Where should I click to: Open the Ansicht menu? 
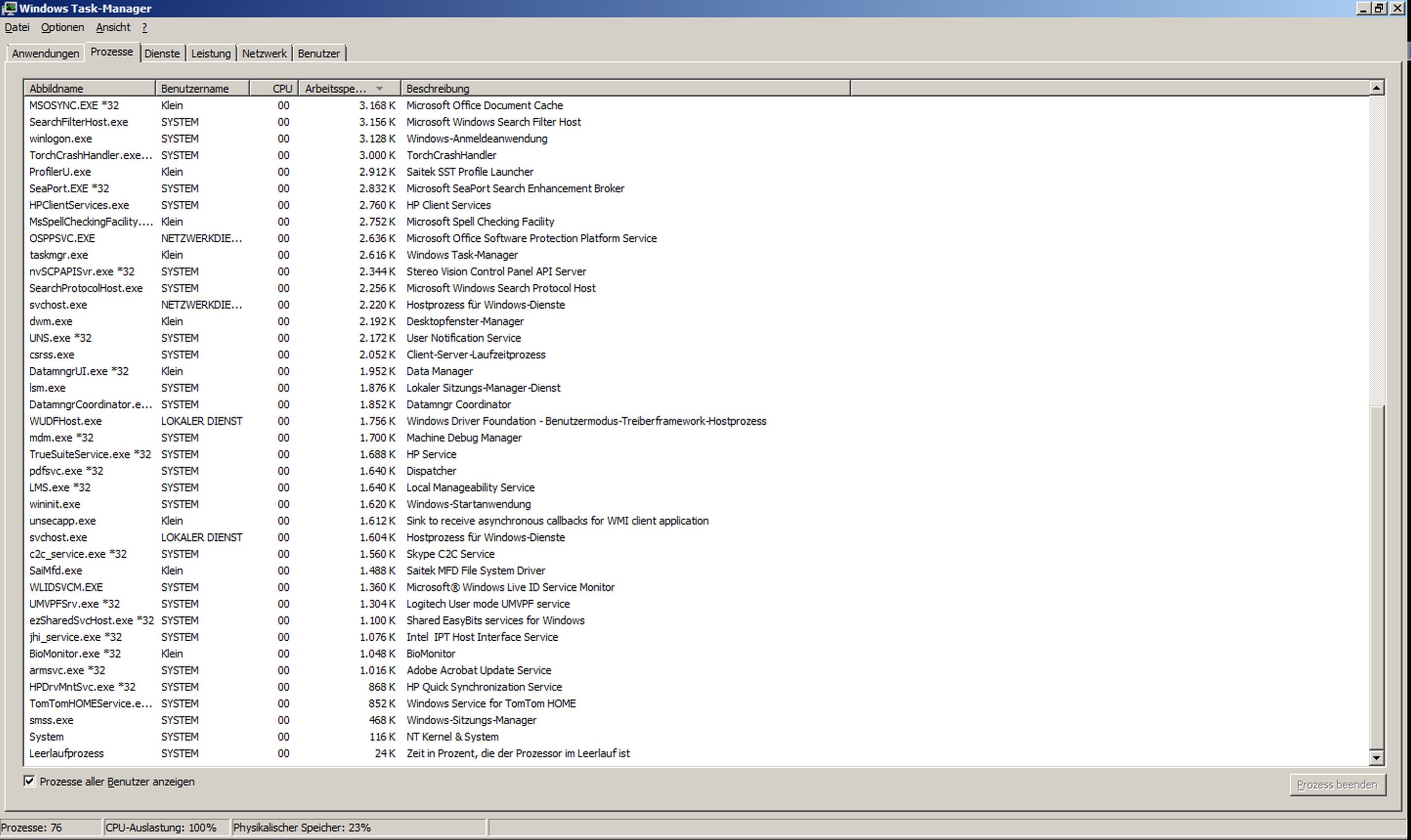113,27
